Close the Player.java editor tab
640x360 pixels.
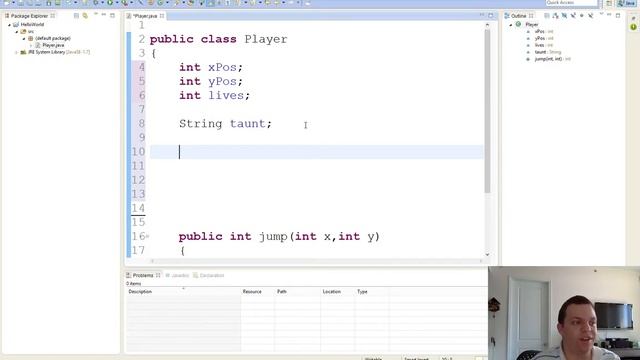tap(162, 16)
